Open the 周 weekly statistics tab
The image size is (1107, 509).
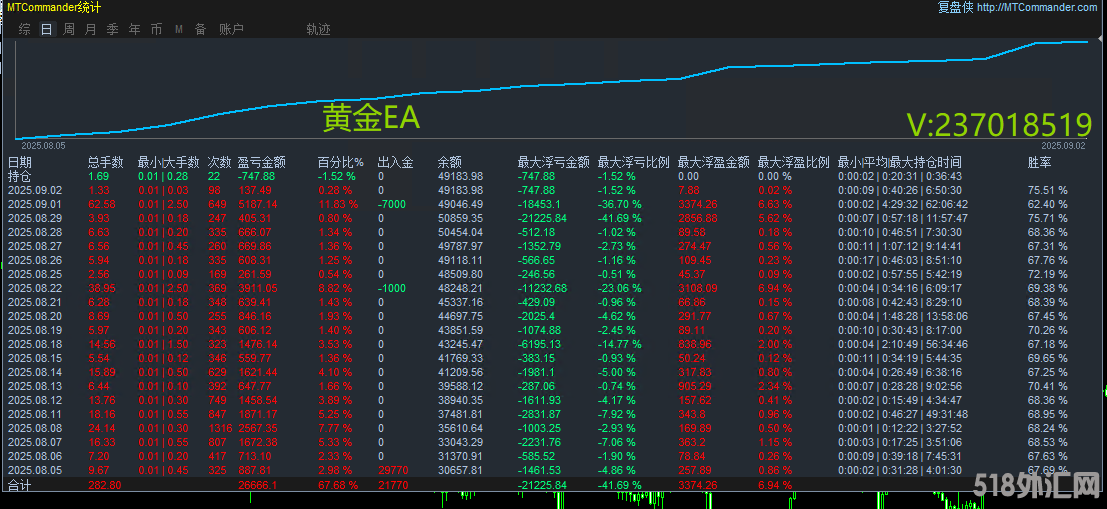point(68,30)
